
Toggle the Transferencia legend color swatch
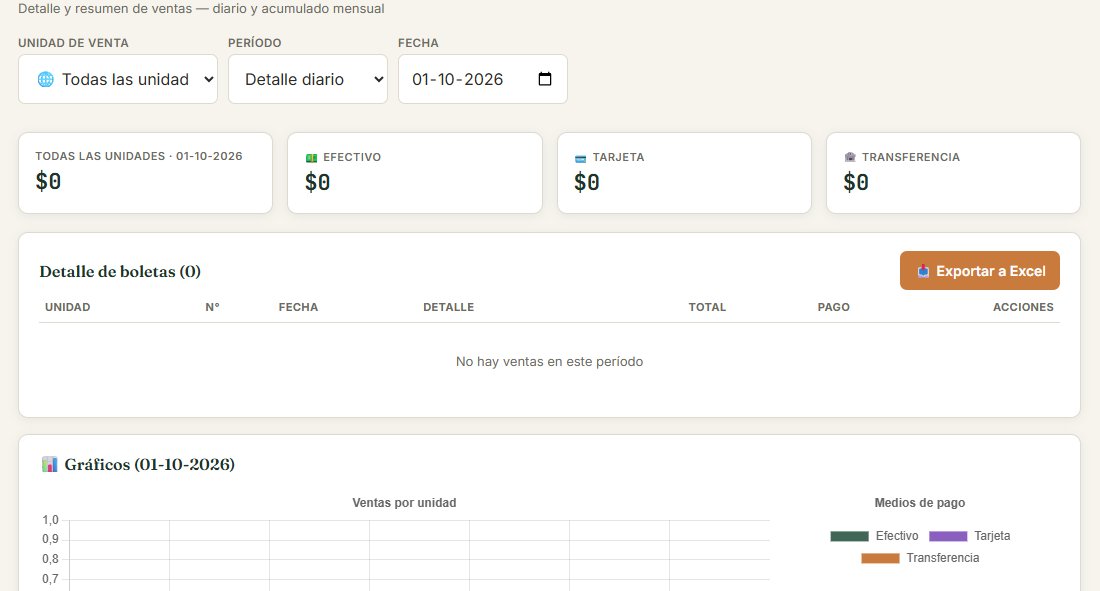coord(880,558)
